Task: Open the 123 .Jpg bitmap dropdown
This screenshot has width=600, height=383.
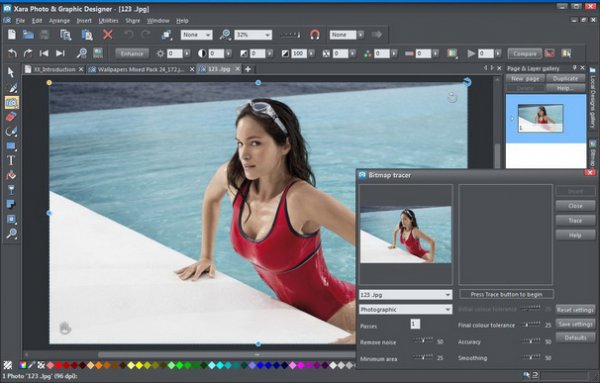Action: 406,295
